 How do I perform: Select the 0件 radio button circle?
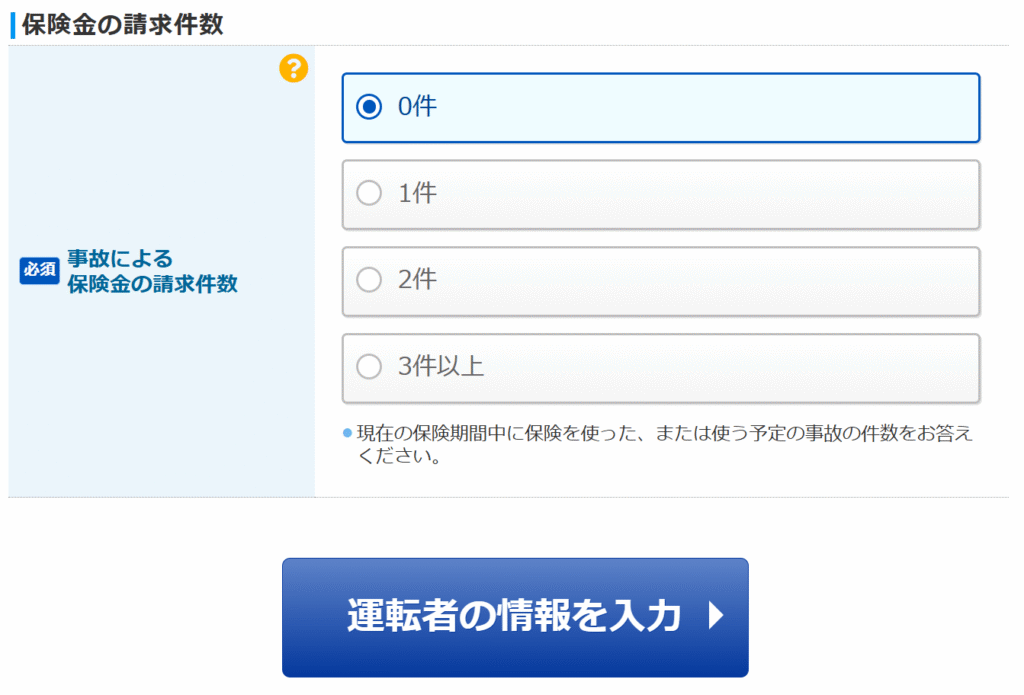point(369,107)
